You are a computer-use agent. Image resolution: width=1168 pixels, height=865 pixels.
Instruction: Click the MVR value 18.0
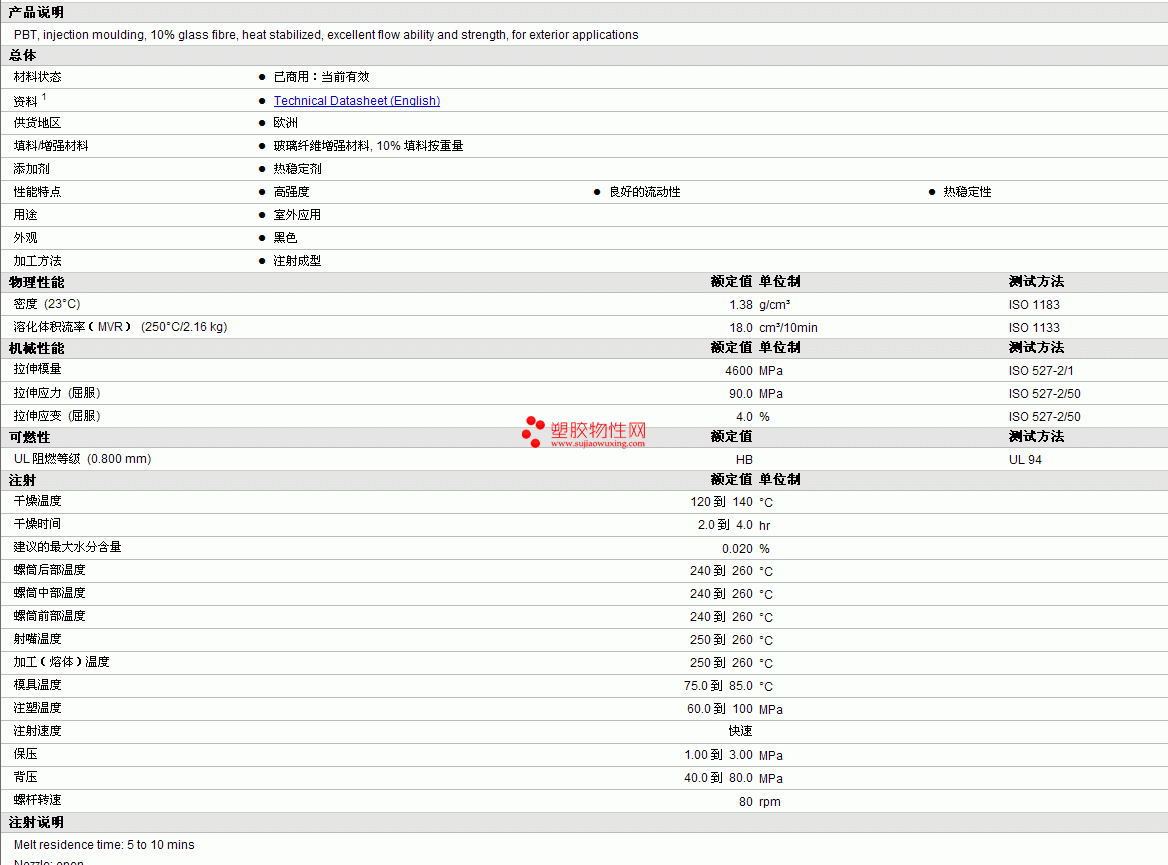[740, 328]
